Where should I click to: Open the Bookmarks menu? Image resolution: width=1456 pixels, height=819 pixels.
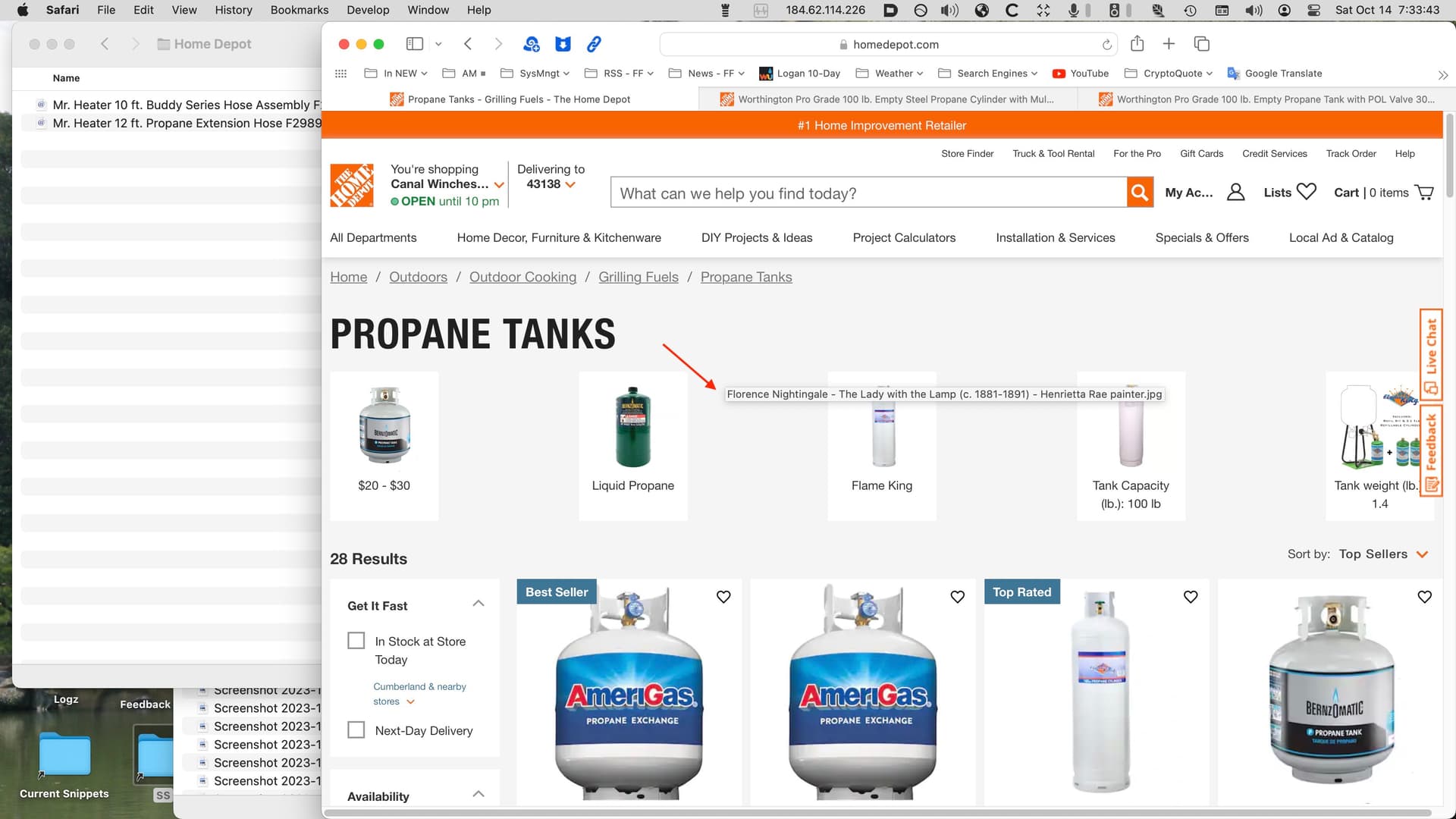point(300,10)
